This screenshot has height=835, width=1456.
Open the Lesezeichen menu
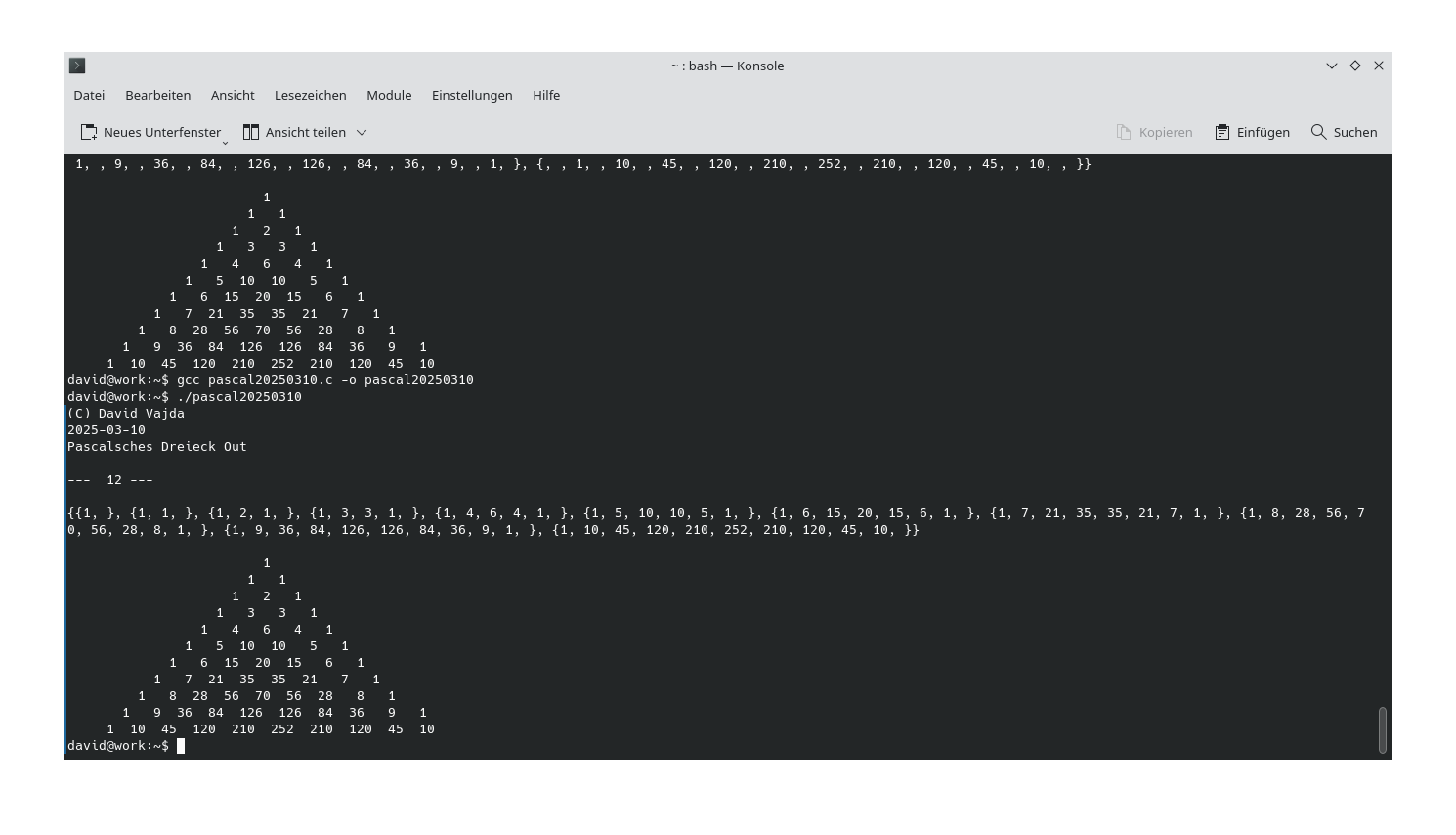[x=310, y=95]
